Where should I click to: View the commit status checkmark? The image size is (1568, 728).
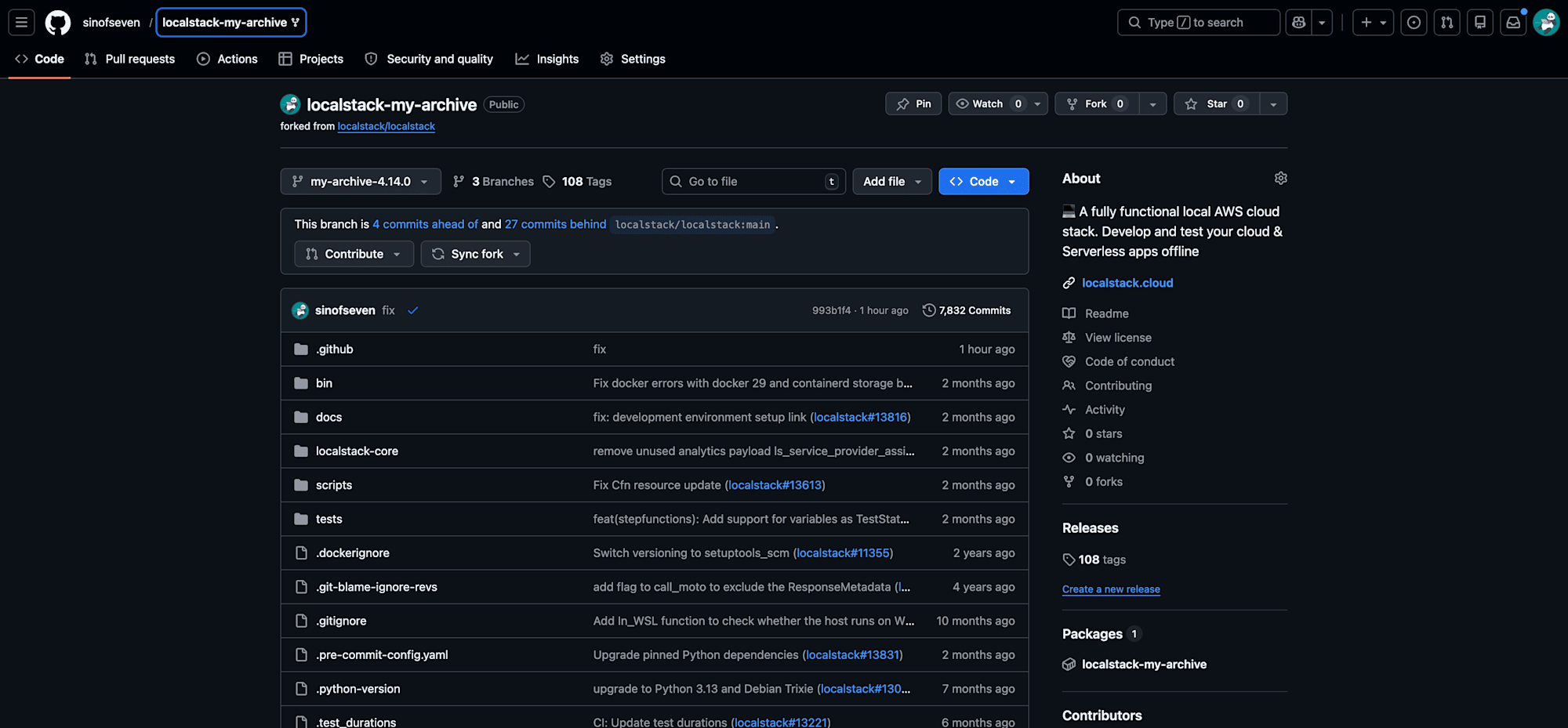point(412,310)
